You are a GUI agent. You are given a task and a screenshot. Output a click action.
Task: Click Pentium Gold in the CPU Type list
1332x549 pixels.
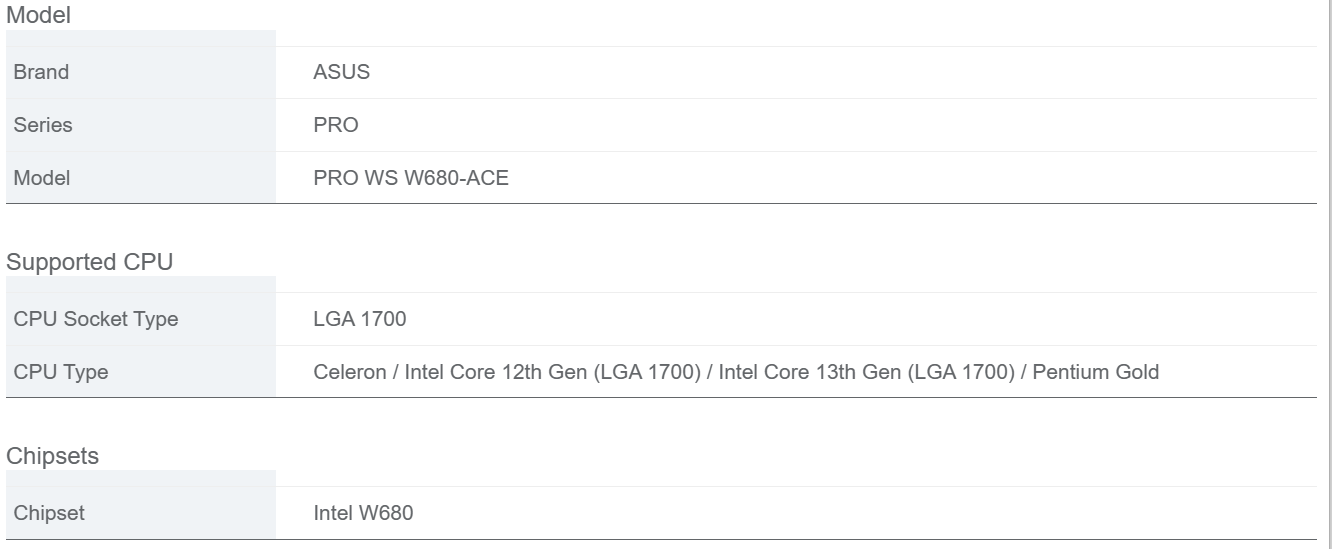pyautogui.click(x=1095, y=372)
